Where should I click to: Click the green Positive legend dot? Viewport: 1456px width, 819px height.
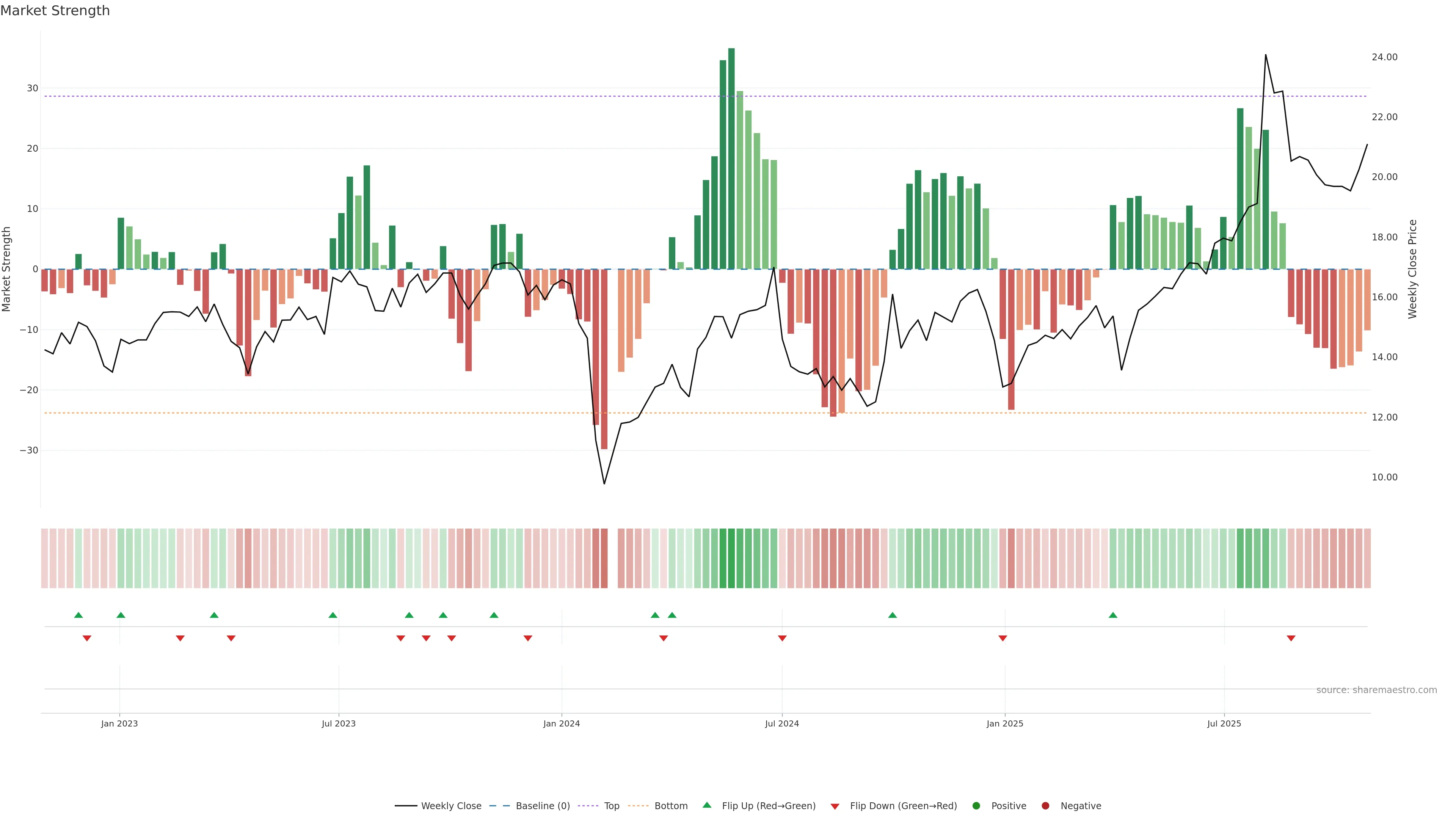976,806
